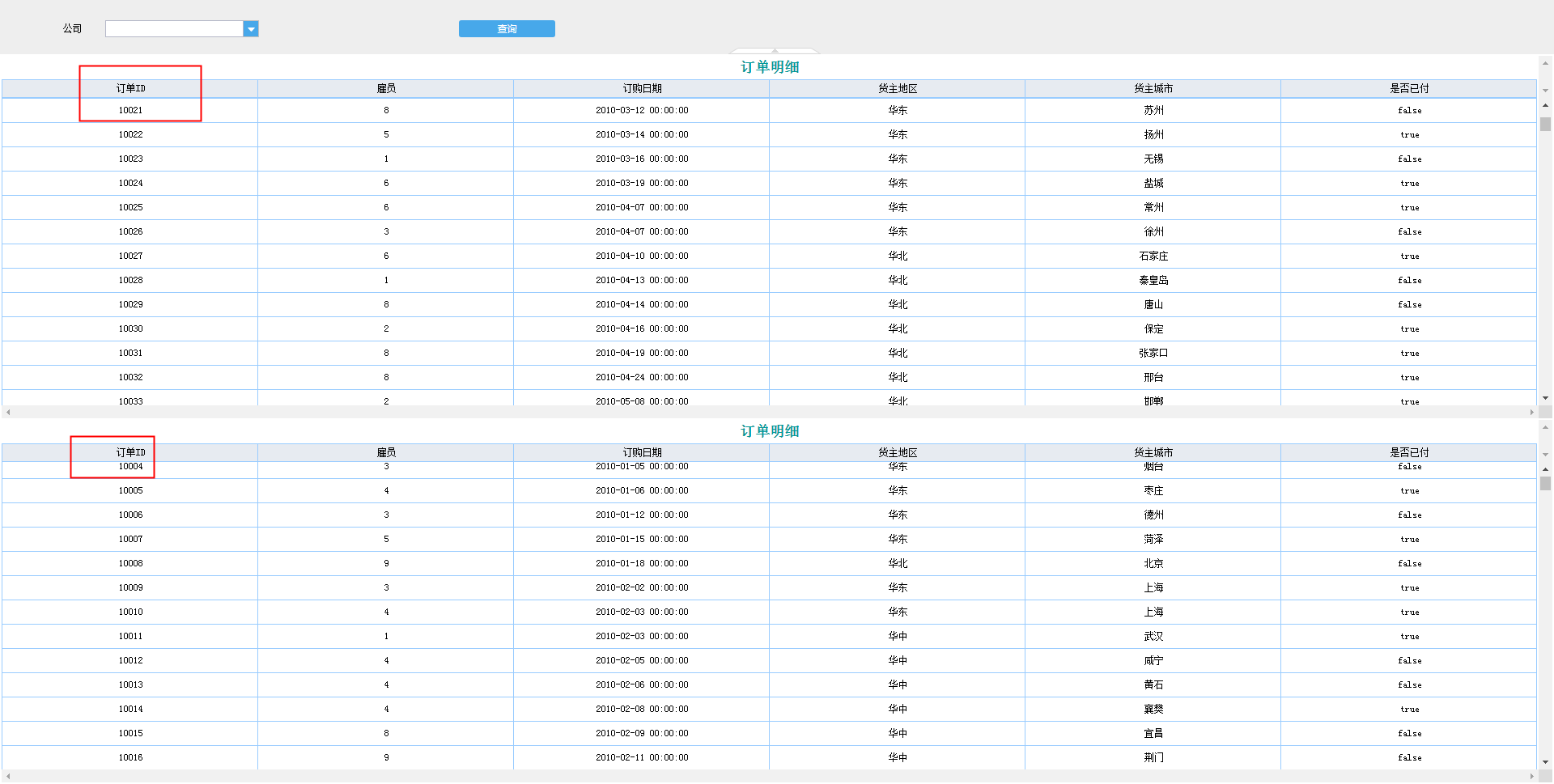This screenshot has width=1554, height=784.
Task: Click scroll-up arrow of upper table's scrollbar
Action: [x=1545, y=105]
